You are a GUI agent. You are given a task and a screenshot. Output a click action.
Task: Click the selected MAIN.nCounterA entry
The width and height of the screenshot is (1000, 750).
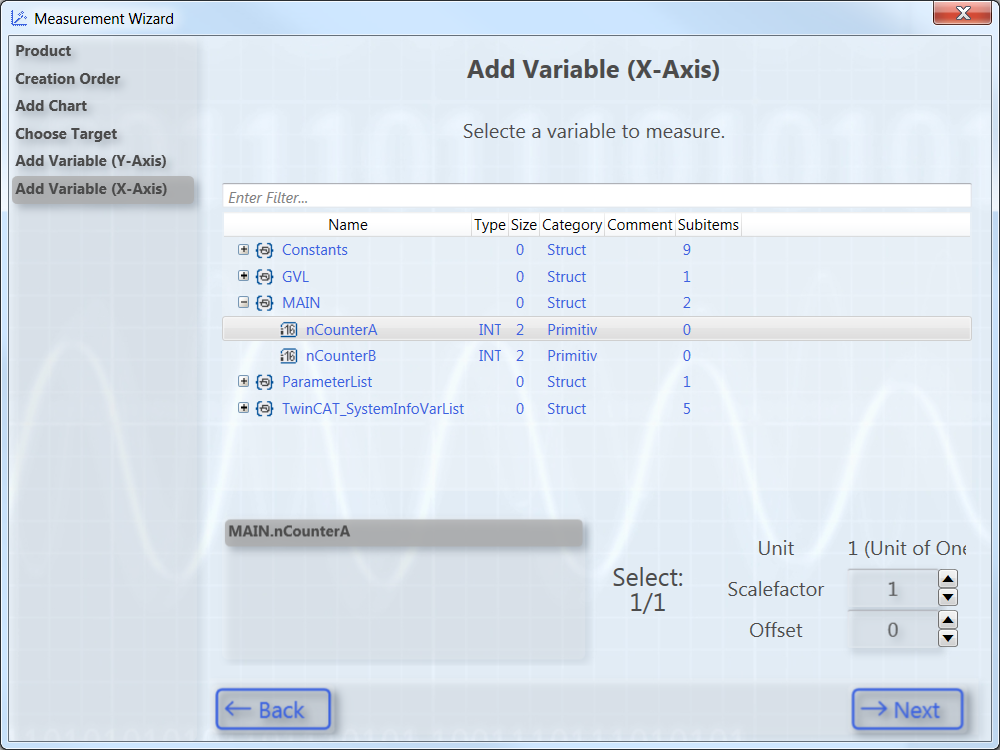(404, 533)
